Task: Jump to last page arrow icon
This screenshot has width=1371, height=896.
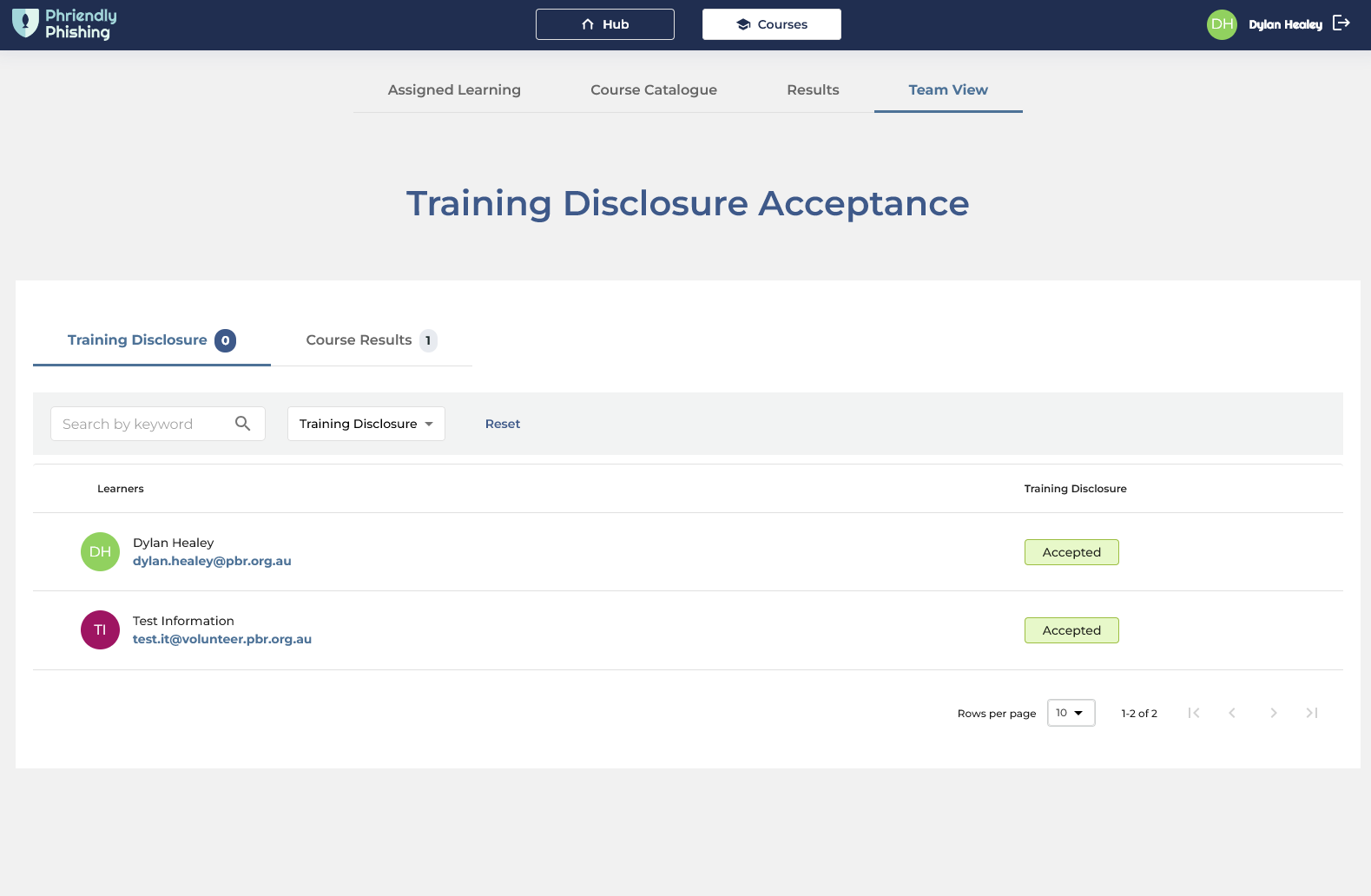Action: coord(1312,713)
